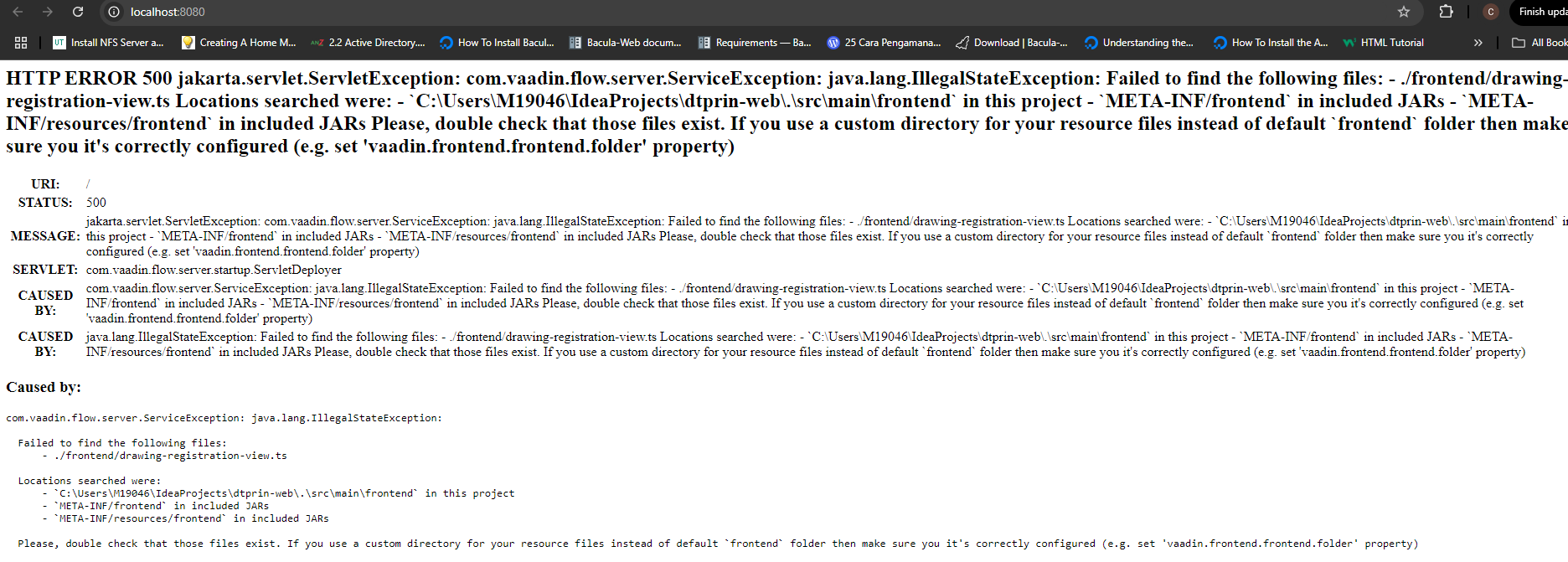The image size is (1568, 562).
Task: Expand the hidden bookmarks overflow chevron
Action: point(1478,43)
